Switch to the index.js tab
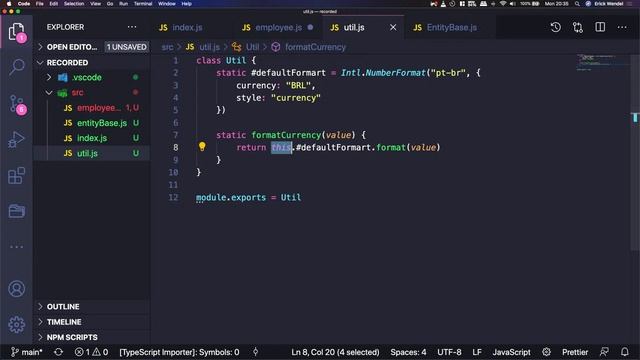The height and width of the screenshot is (360, 640). (187, 27)
